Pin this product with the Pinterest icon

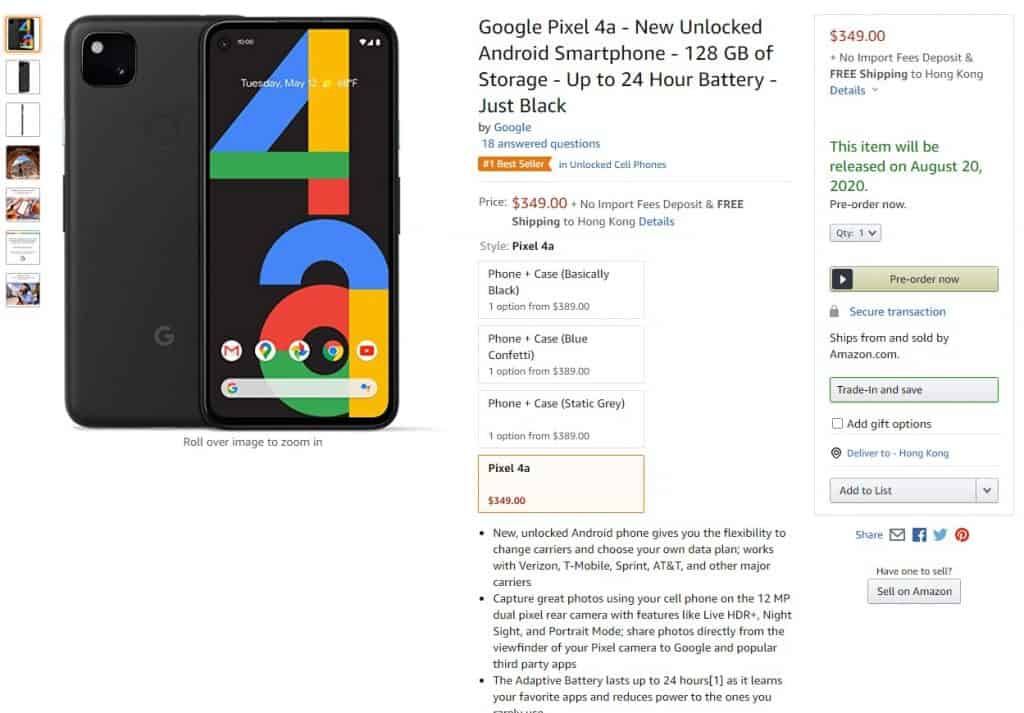pyautogui.click(x=961, y=535)
